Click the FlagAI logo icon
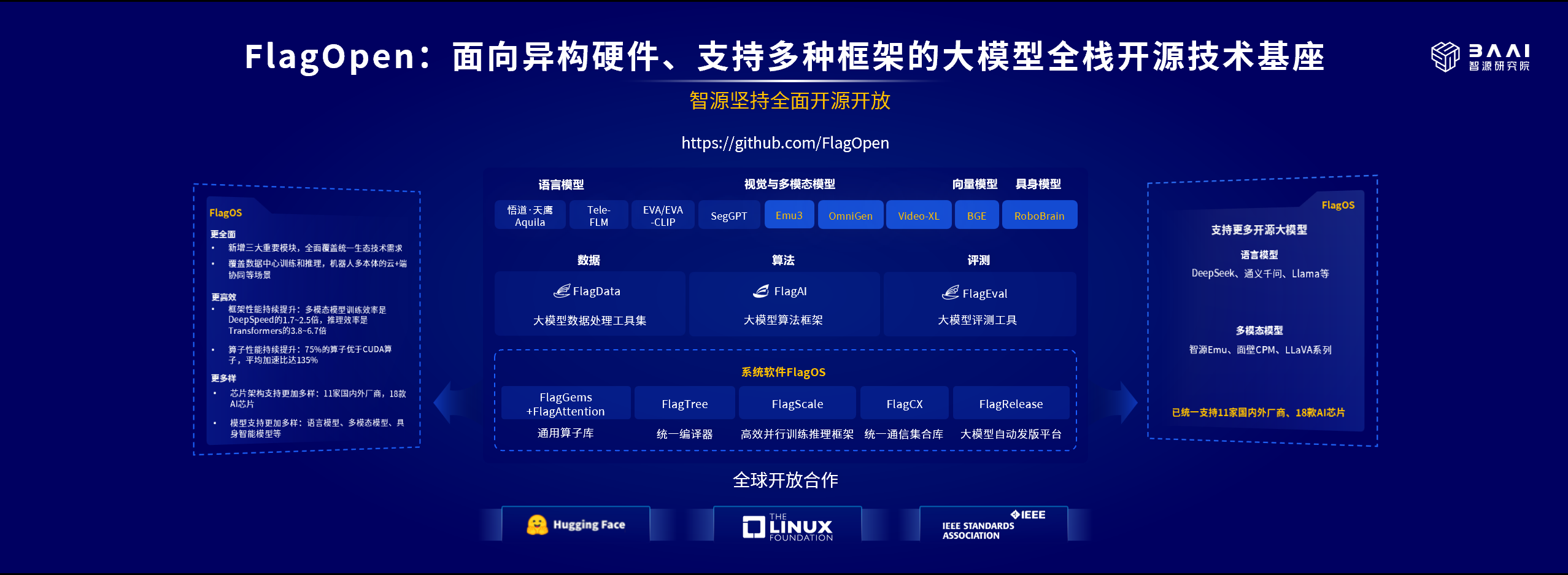 point(762,292)
